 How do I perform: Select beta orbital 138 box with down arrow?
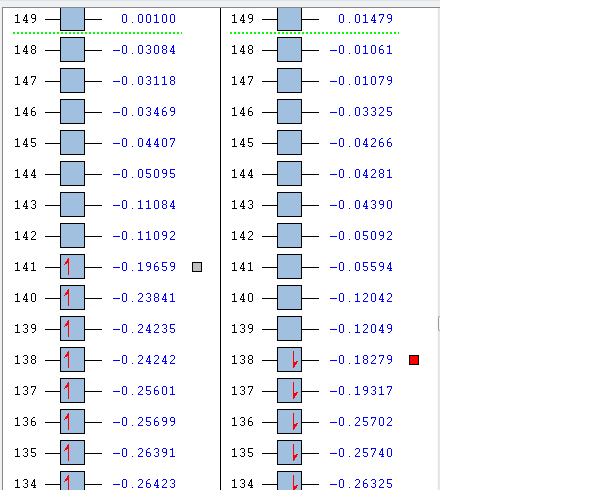click(x=289, y=360)
